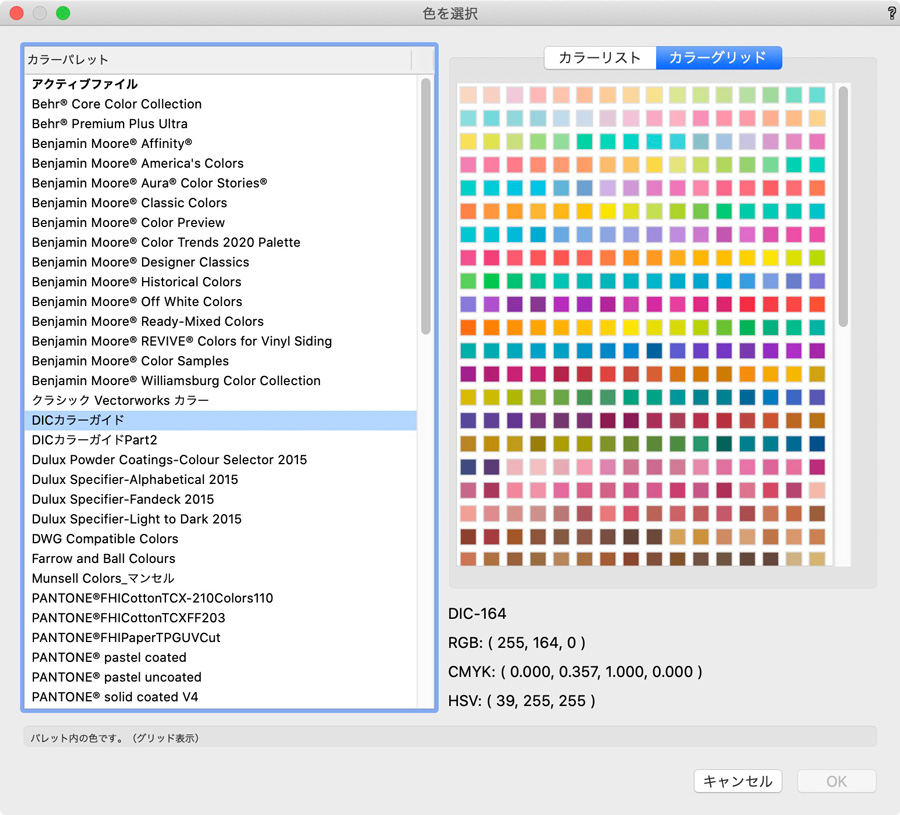Screen dimensions: 900x815
Task: Choose Dulux Powder Coatings-Colour Selector 2015
Action: pos(220,460)
